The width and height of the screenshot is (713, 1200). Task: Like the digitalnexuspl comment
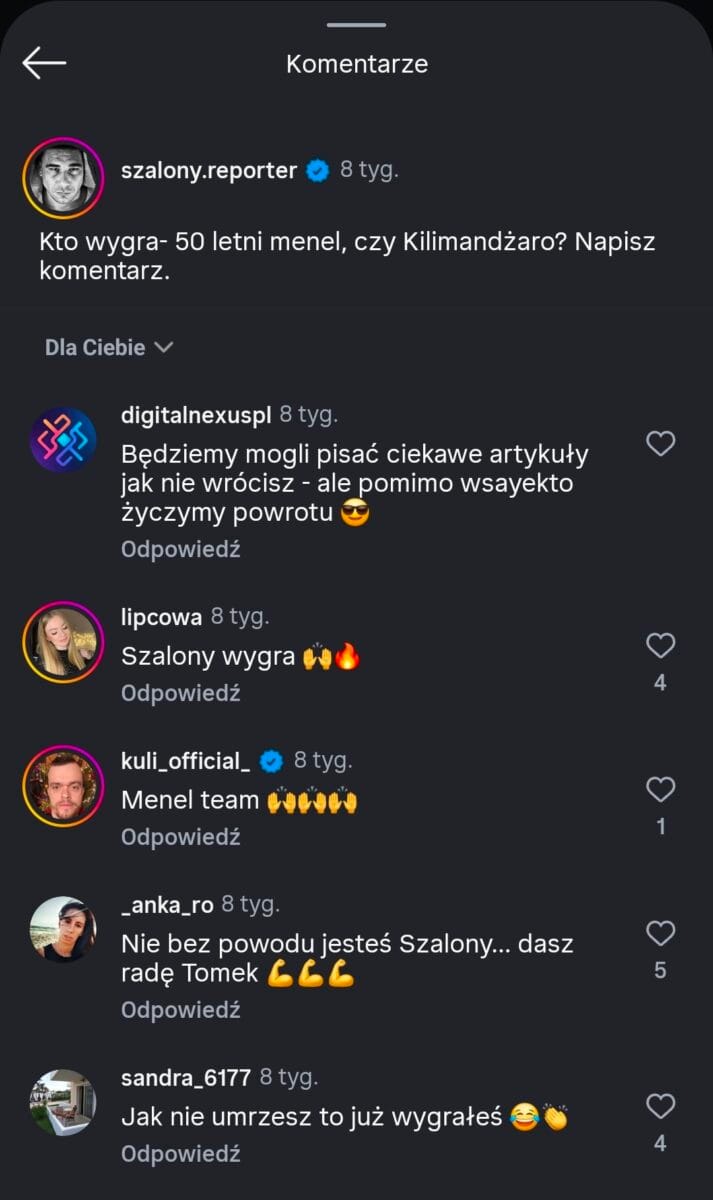pyautogui.click(x=660, y=443)
